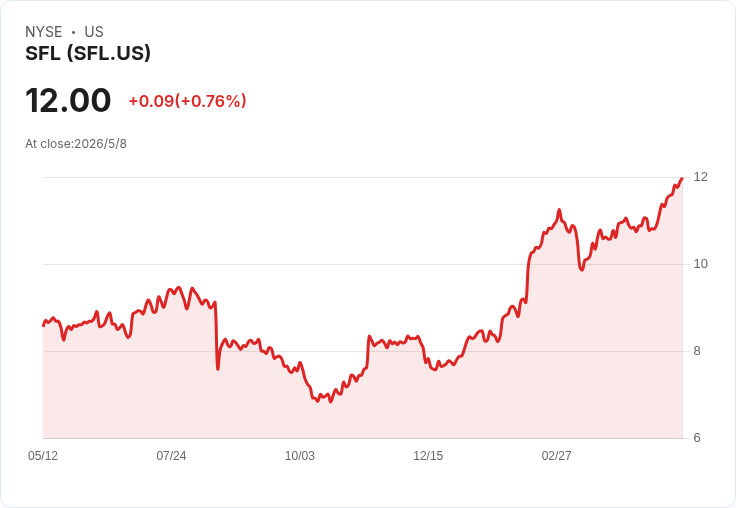Click the 07/24 date axis label
This screenshot has height=508, width=736.
point(171,455)
